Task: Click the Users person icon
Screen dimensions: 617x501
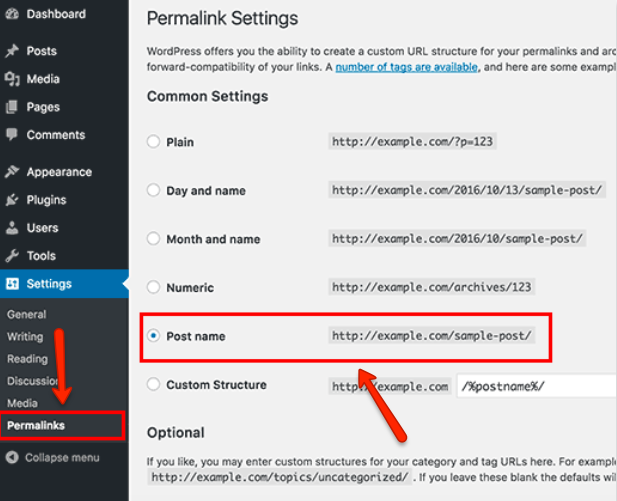Action: [12, 228]
